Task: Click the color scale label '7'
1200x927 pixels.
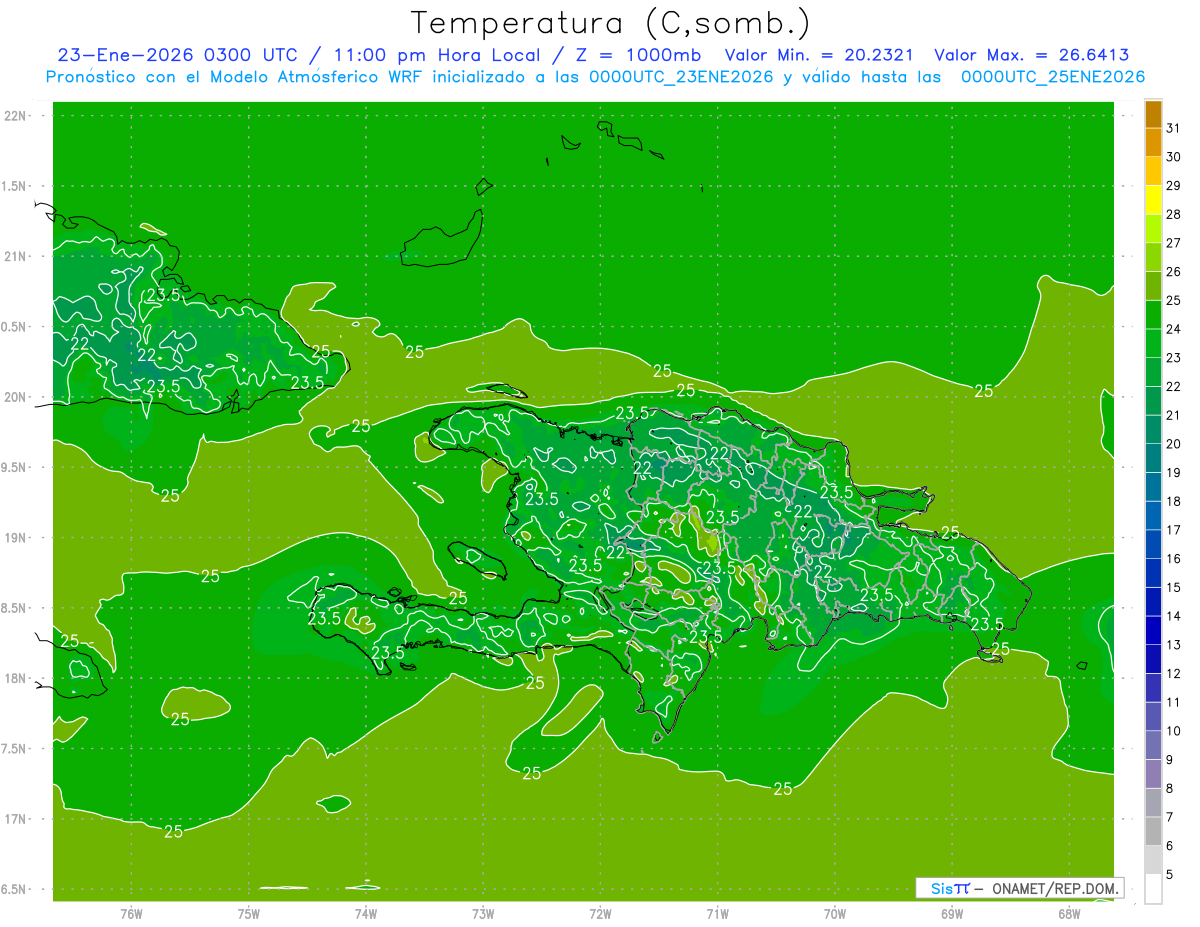Action: [x=1170, y=818]
